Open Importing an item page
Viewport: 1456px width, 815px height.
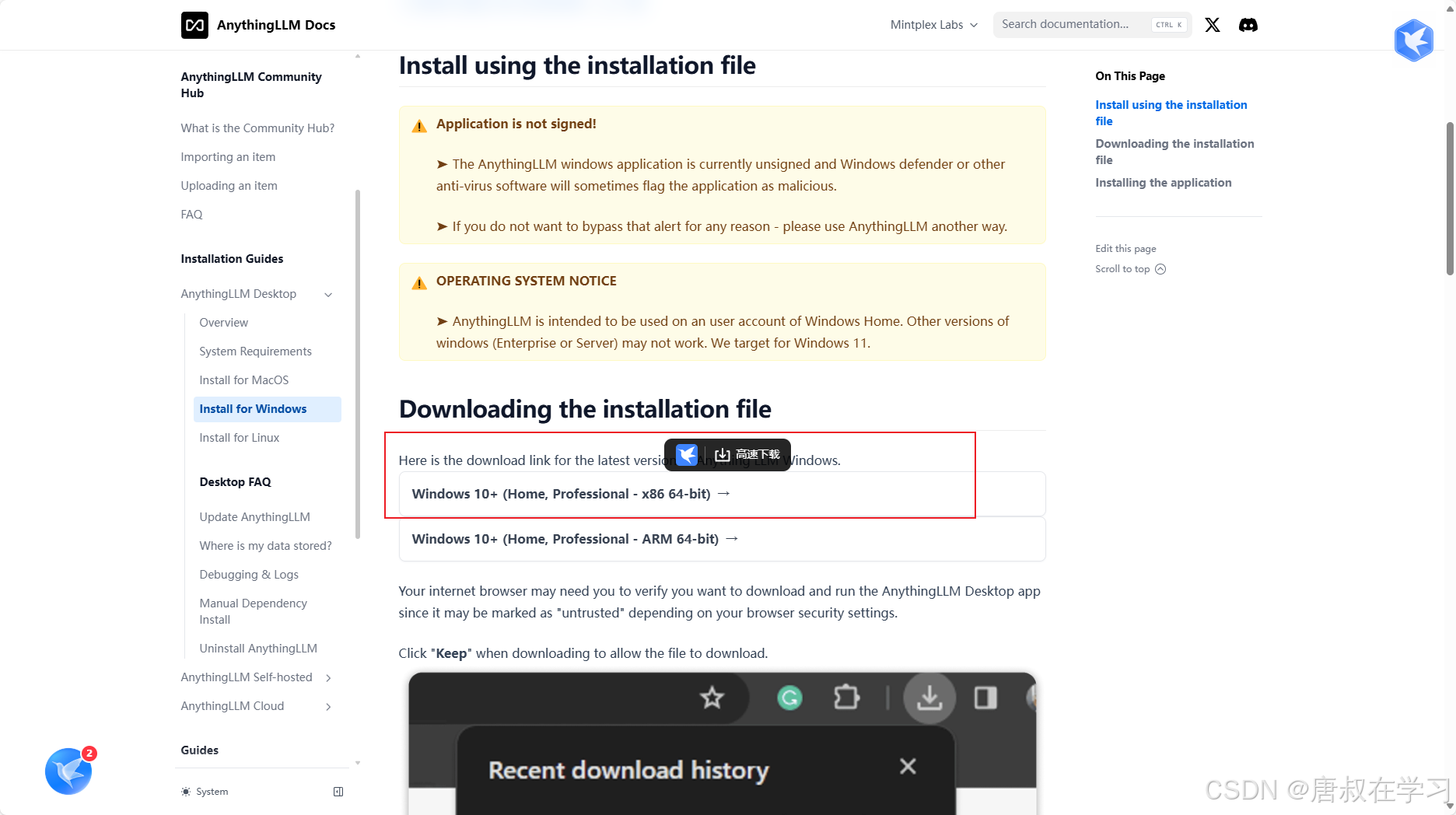tap(228, 157)
